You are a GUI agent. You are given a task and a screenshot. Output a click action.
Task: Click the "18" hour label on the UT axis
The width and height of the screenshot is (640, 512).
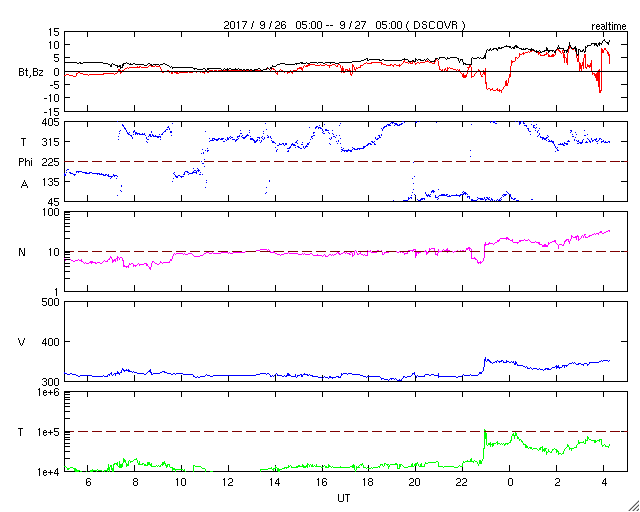(x=369, y=482)
